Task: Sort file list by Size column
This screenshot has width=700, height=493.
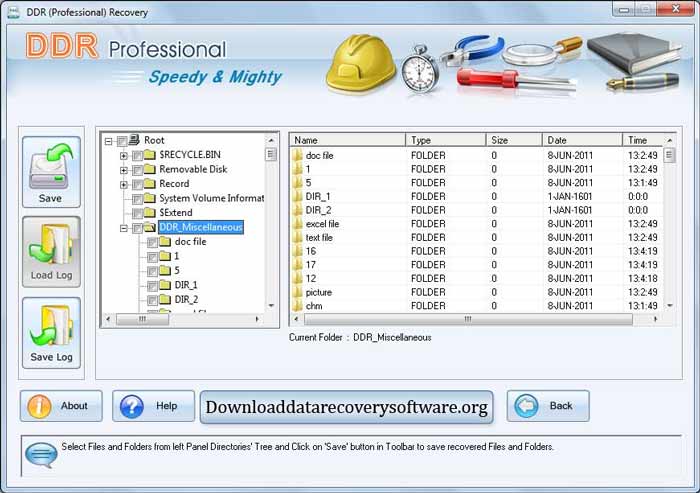Action: tap(514, 140)
